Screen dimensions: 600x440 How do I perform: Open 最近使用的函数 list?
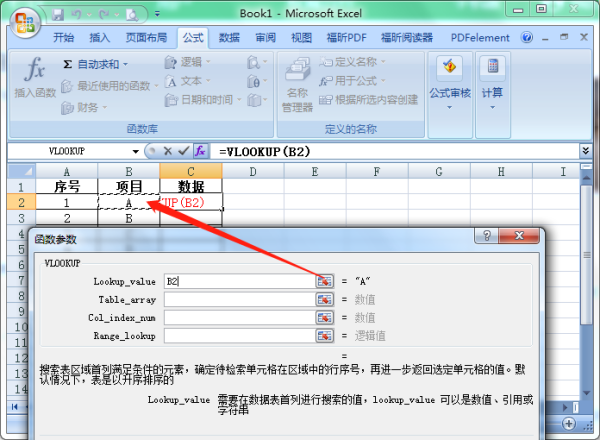[109, 86]
